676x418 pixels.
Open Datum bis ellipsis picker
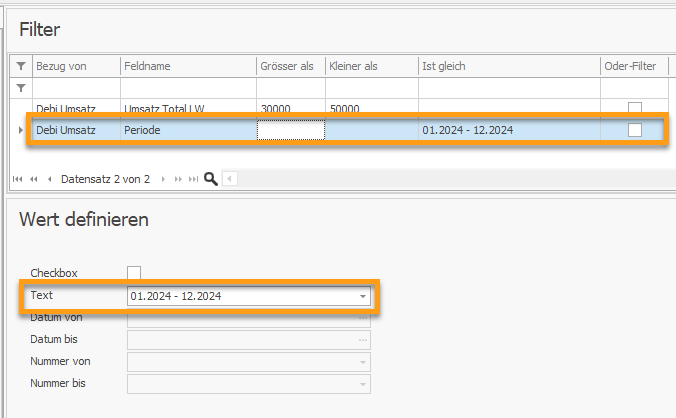[x=363, y=340]
